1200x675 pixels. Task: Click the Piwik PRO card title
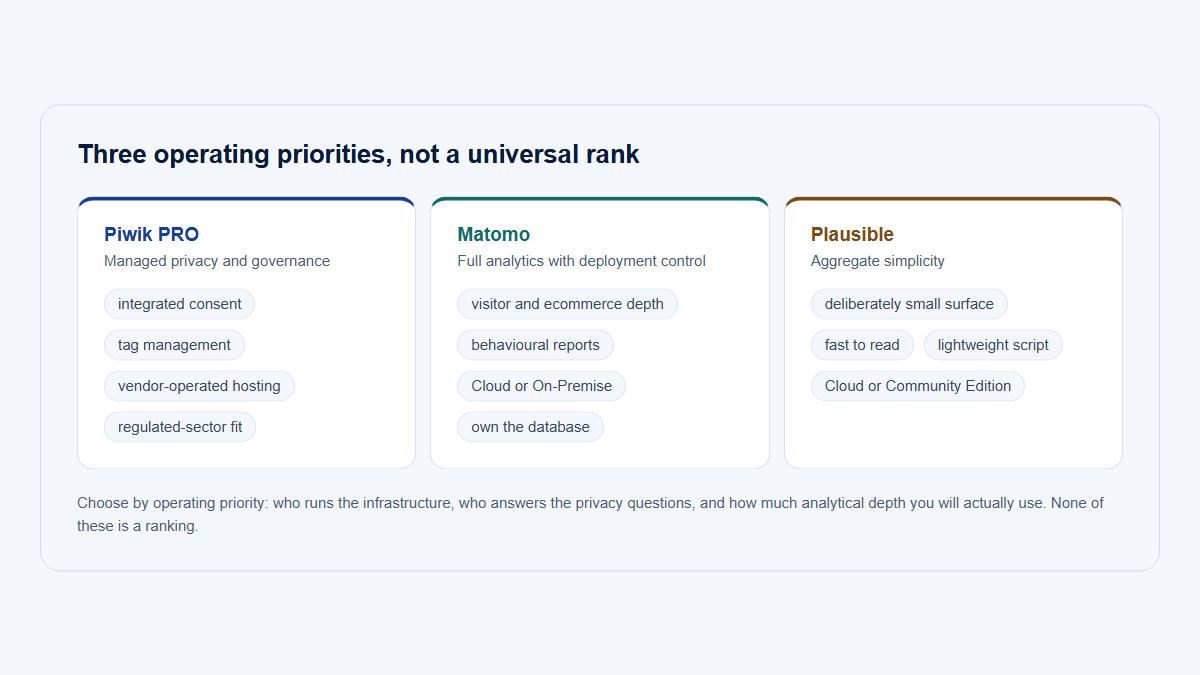click(x=151, y=234)
